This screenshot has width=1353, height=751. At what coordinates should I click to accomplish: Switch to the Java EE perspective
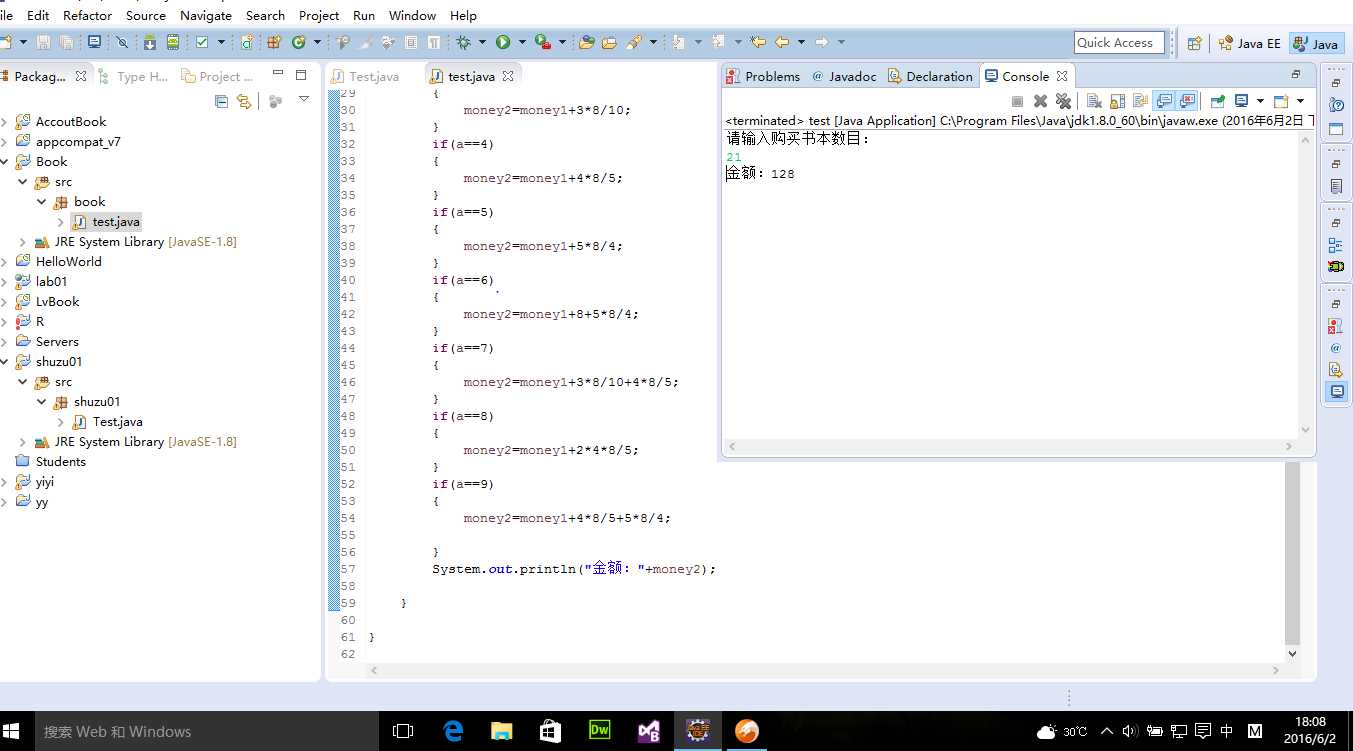point(1249,43)
